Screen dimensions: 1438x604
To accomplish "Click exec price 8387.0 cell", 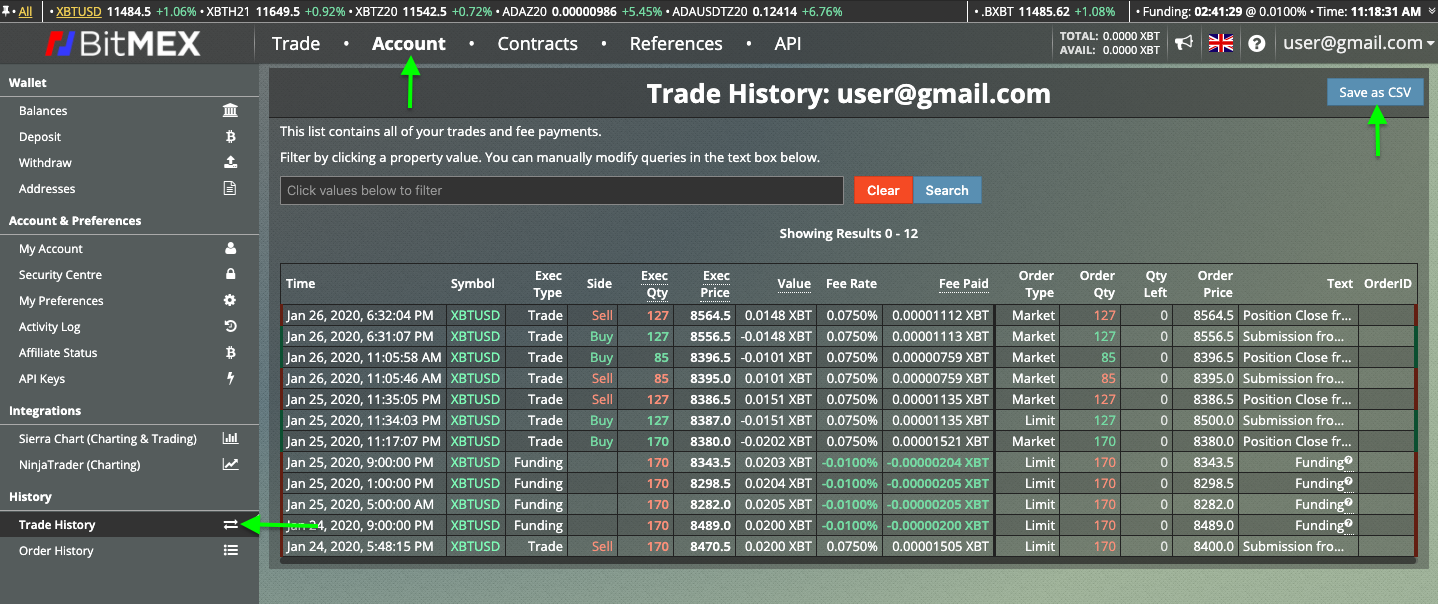I will (x=709, y=420).
